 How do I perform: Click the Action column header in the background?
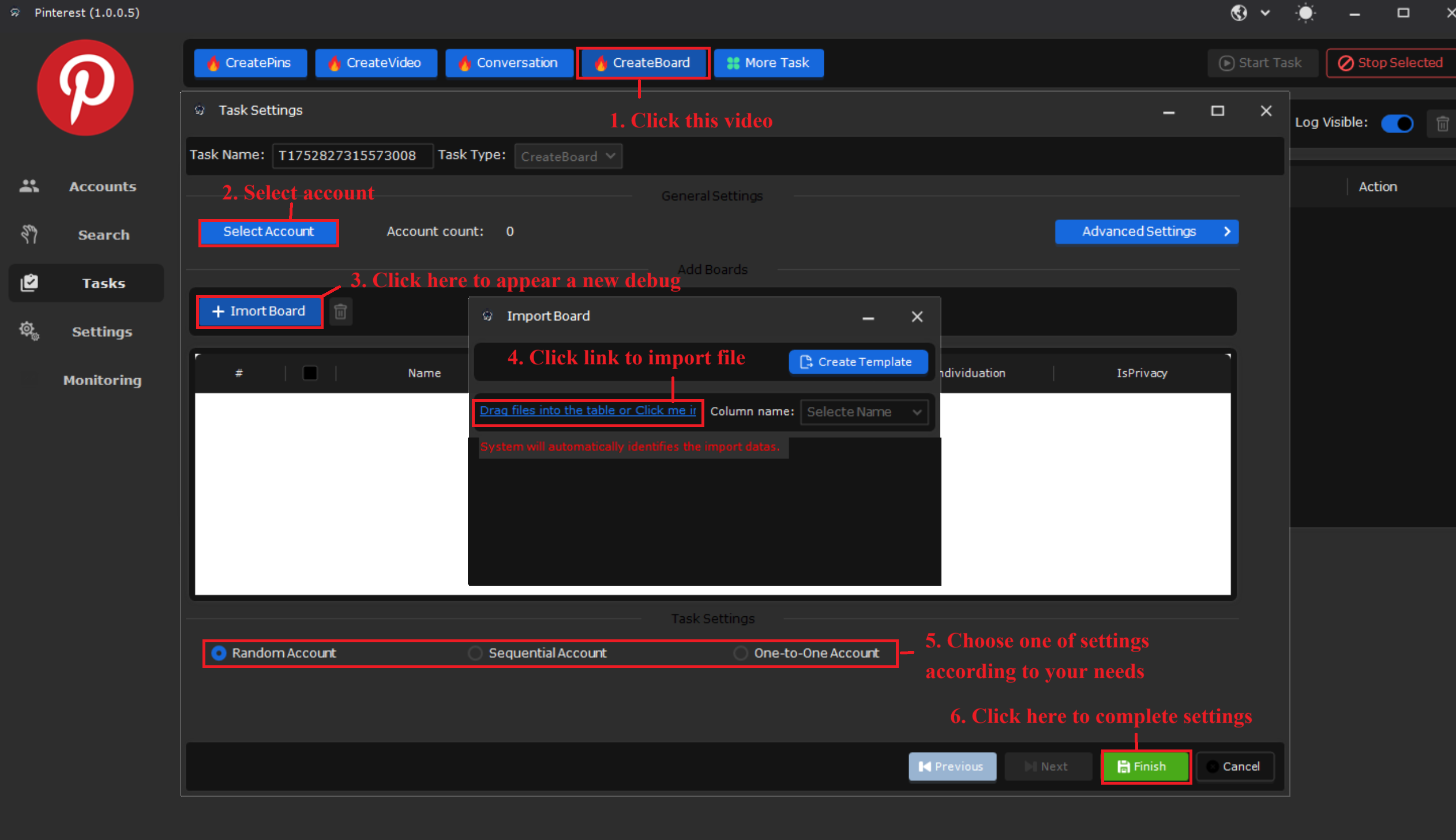[1378, 186]
